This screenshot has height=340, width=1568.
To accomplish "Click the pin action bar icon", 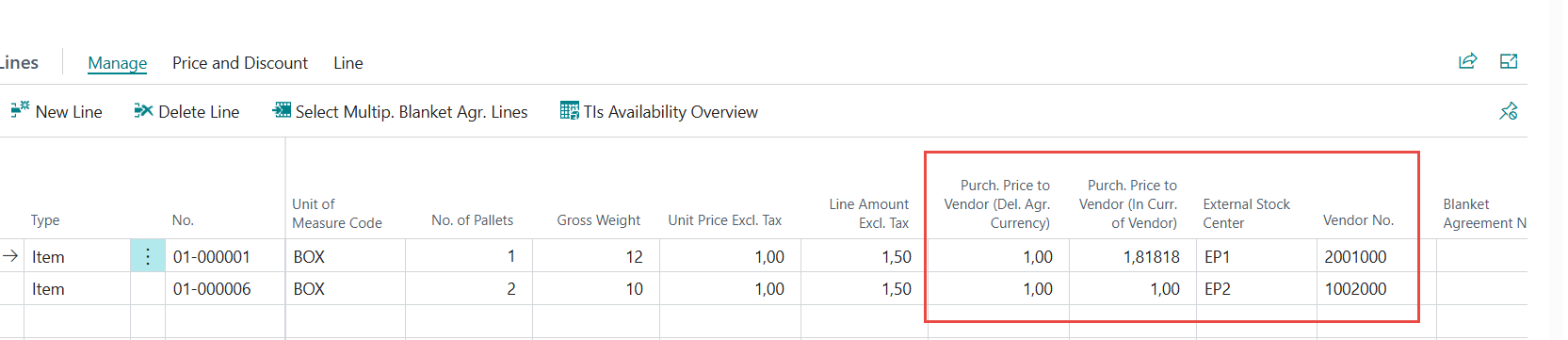I will click(x=1509, y=111).
